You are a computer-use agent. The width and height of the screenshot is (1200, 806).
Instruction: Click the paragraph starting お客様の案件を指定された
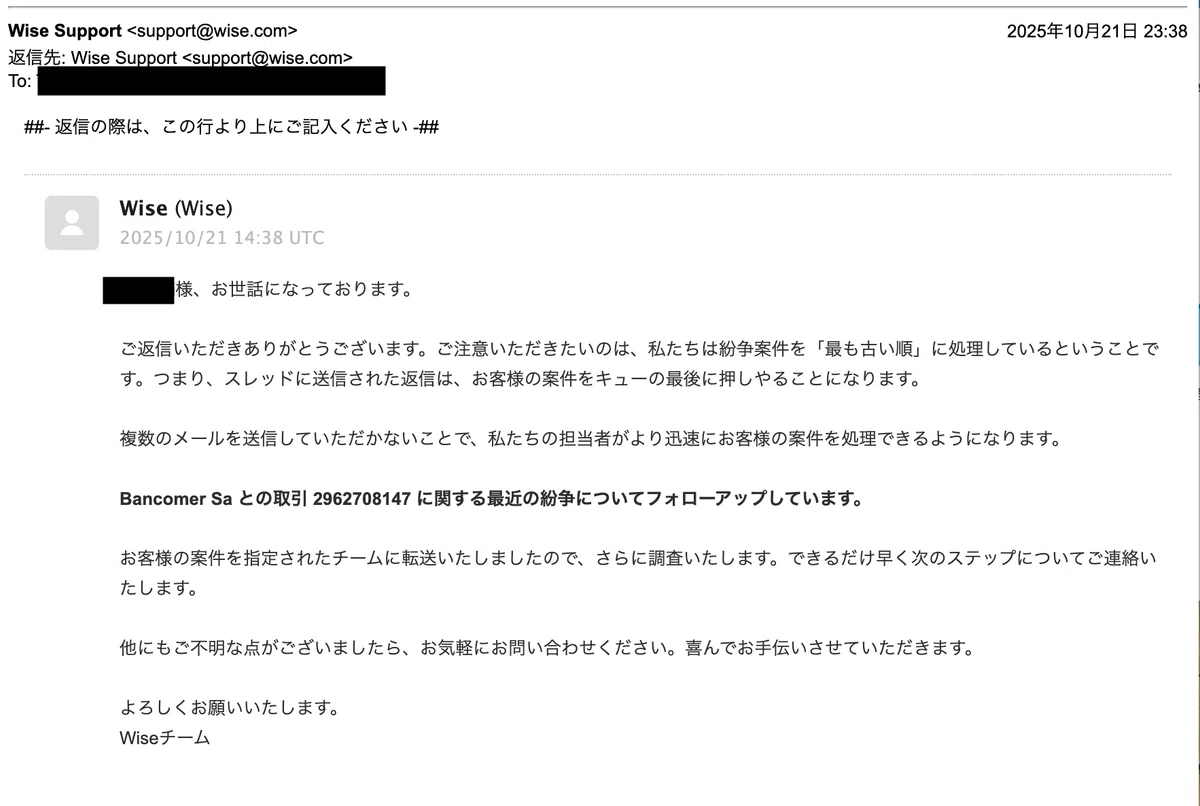[638, 573]
